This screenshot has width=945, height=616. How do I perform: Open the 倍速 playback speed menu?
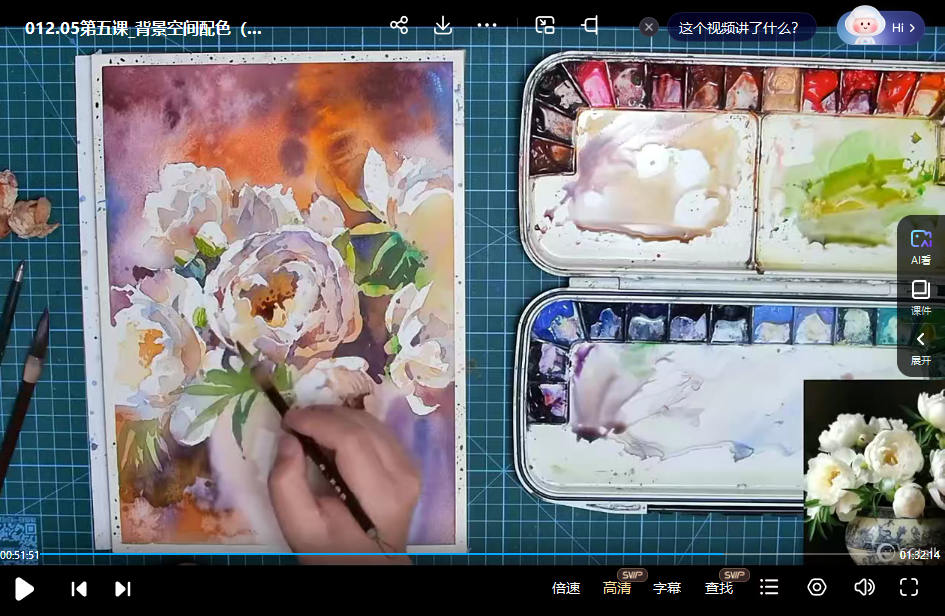tap(566, 588)
